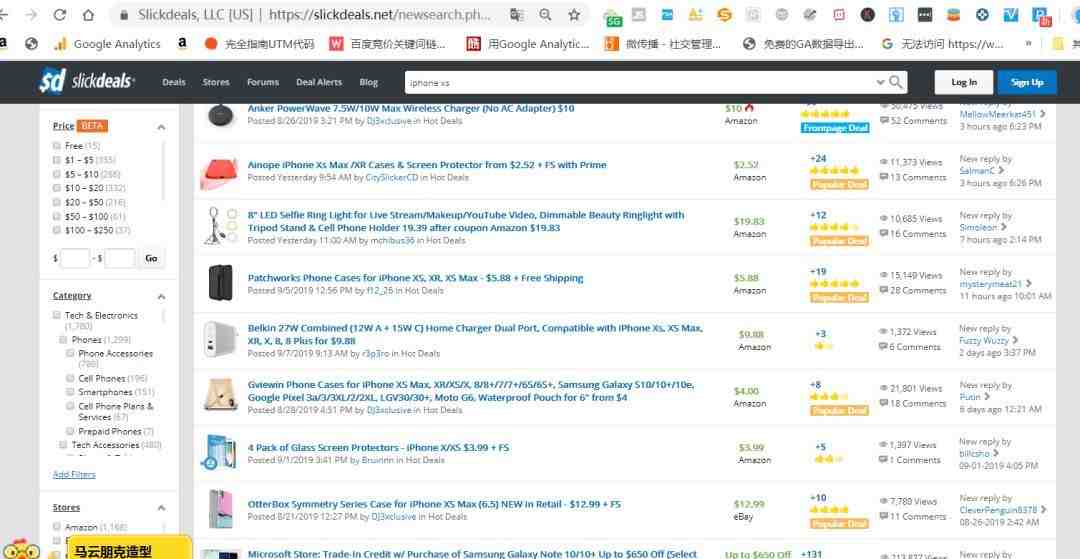Click the Log In button
The image size is (1080, 559).
964,83
